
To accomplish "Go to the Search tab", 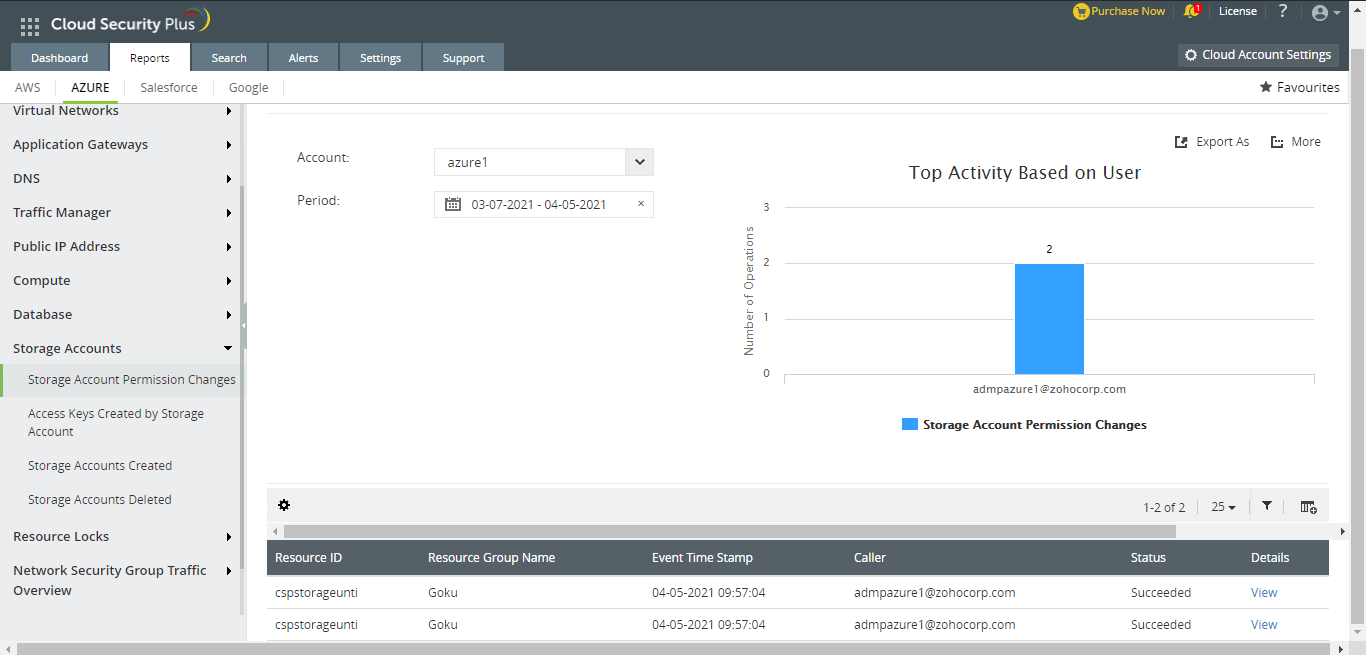I will [229, 58].
